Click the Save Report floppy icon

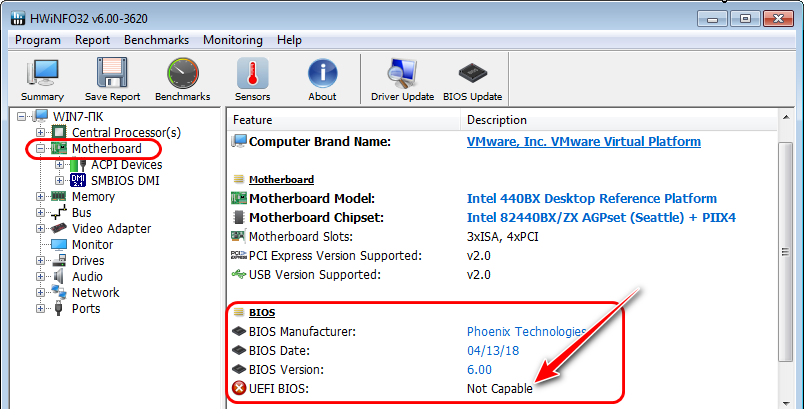click(x=112, y=73)
